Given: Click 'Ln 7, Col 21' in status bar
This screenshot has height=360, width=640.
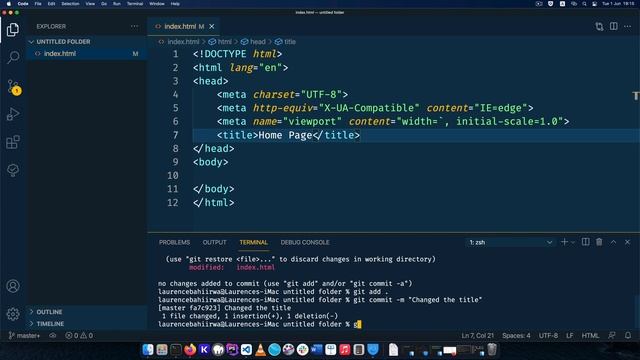Looking at the screenshot, I should [478, 336].
